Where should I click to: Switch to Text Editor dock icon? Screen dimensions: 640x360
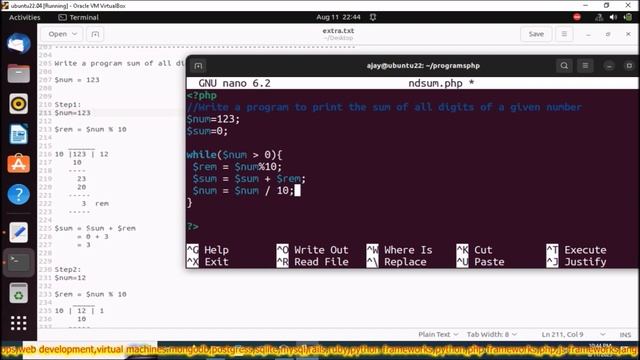click(18, 232)
